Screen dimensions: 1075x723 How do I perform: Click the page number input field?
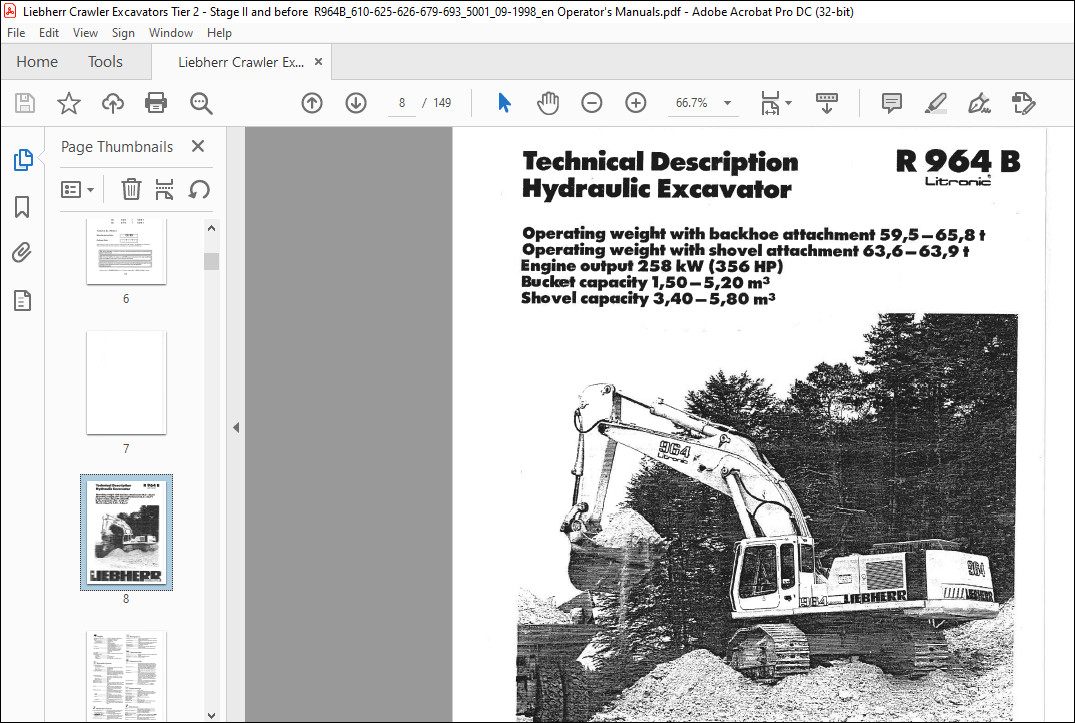click(402, 103)
